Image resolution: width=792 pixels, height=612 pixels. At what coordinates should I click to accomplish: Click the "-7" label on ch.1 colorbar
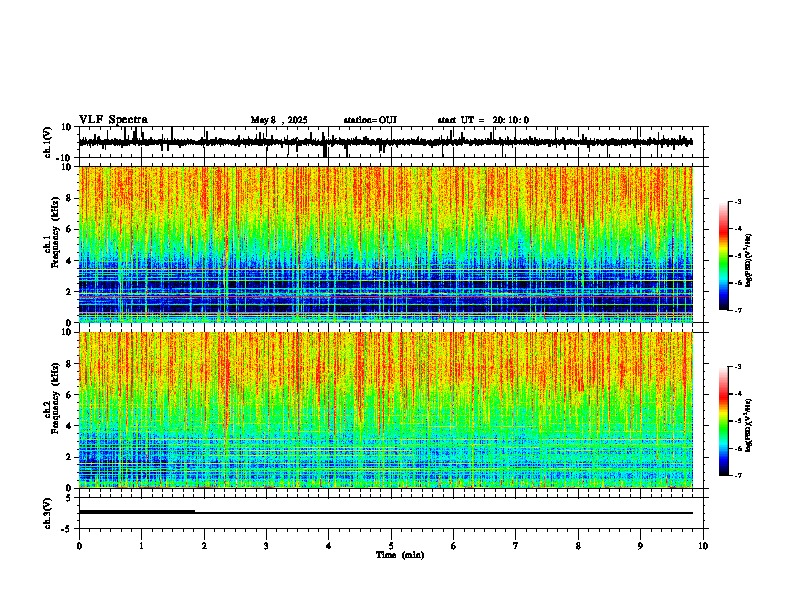737,310
